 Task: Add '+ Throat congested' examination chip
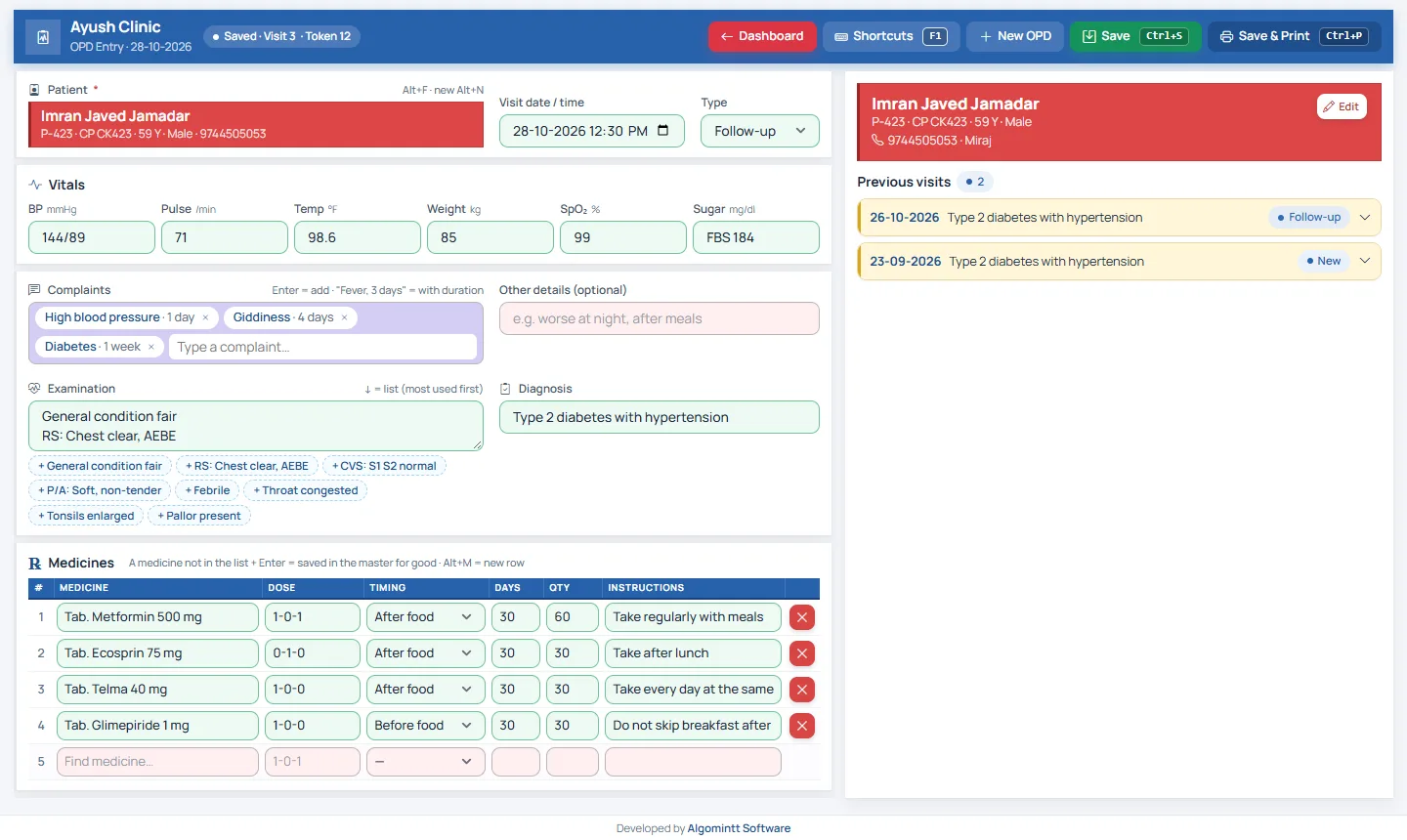coord(306,490)
